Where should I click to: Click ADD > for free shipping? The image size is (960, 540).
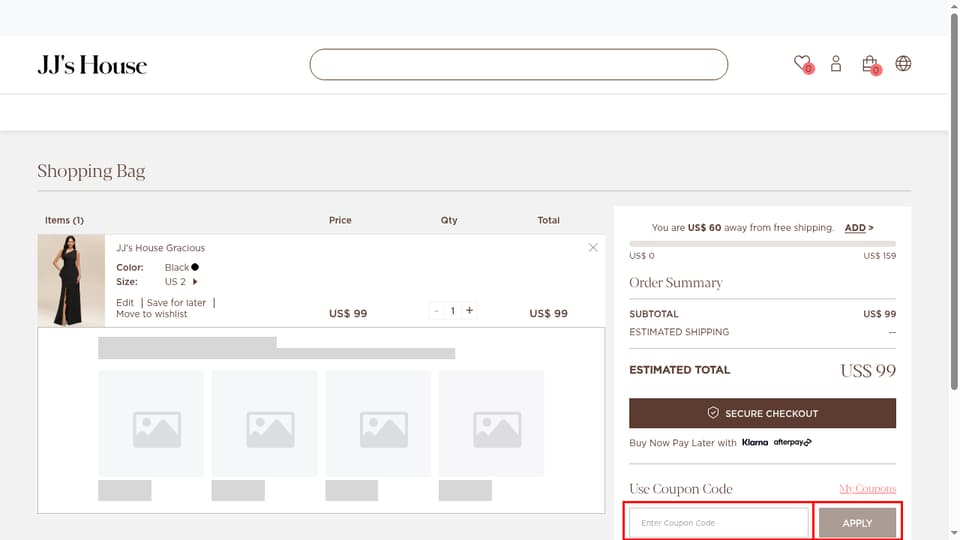tap(859, 228)
